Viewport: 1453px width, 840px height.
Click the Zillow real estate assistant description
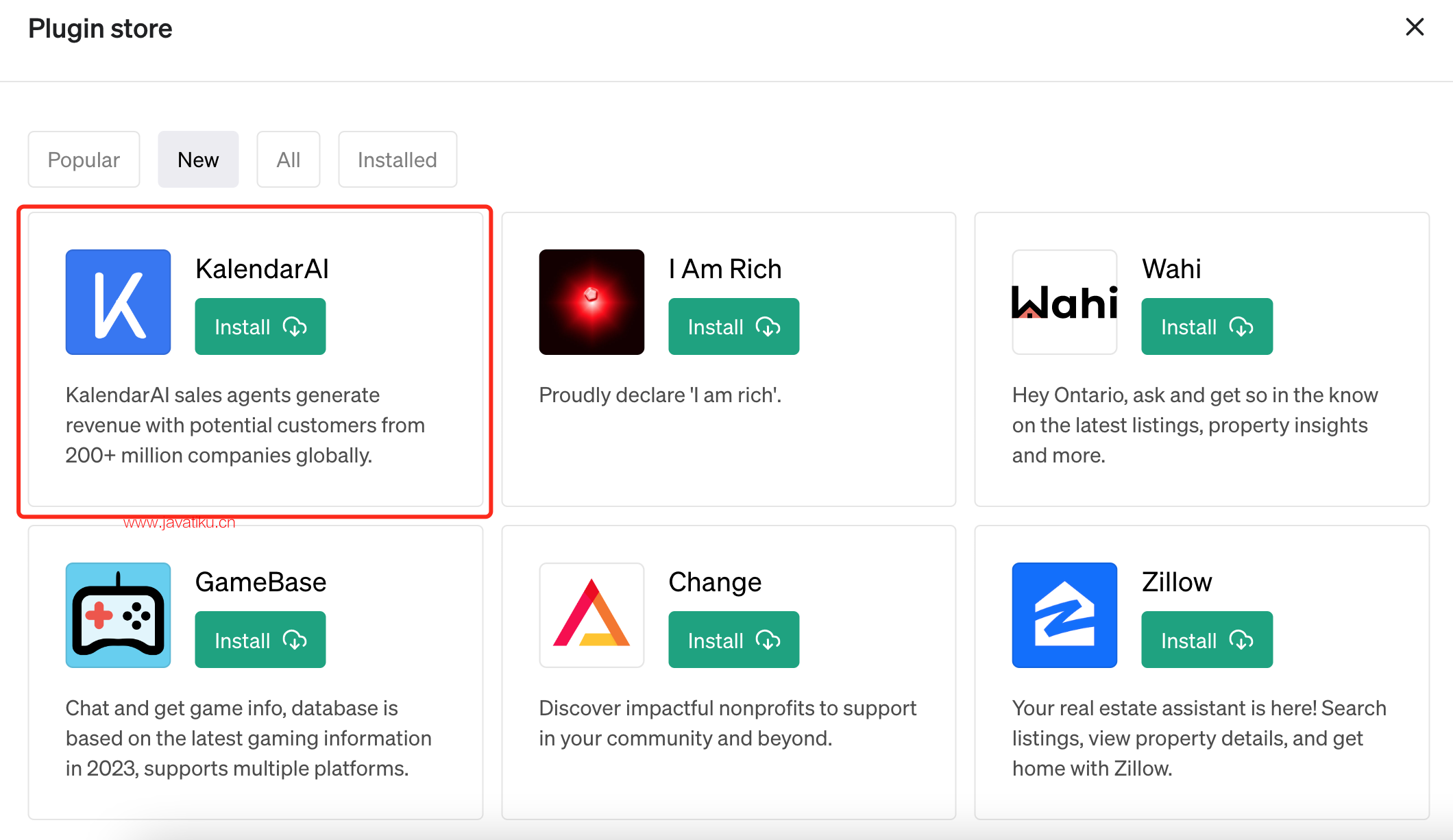tap(1199, 739)
